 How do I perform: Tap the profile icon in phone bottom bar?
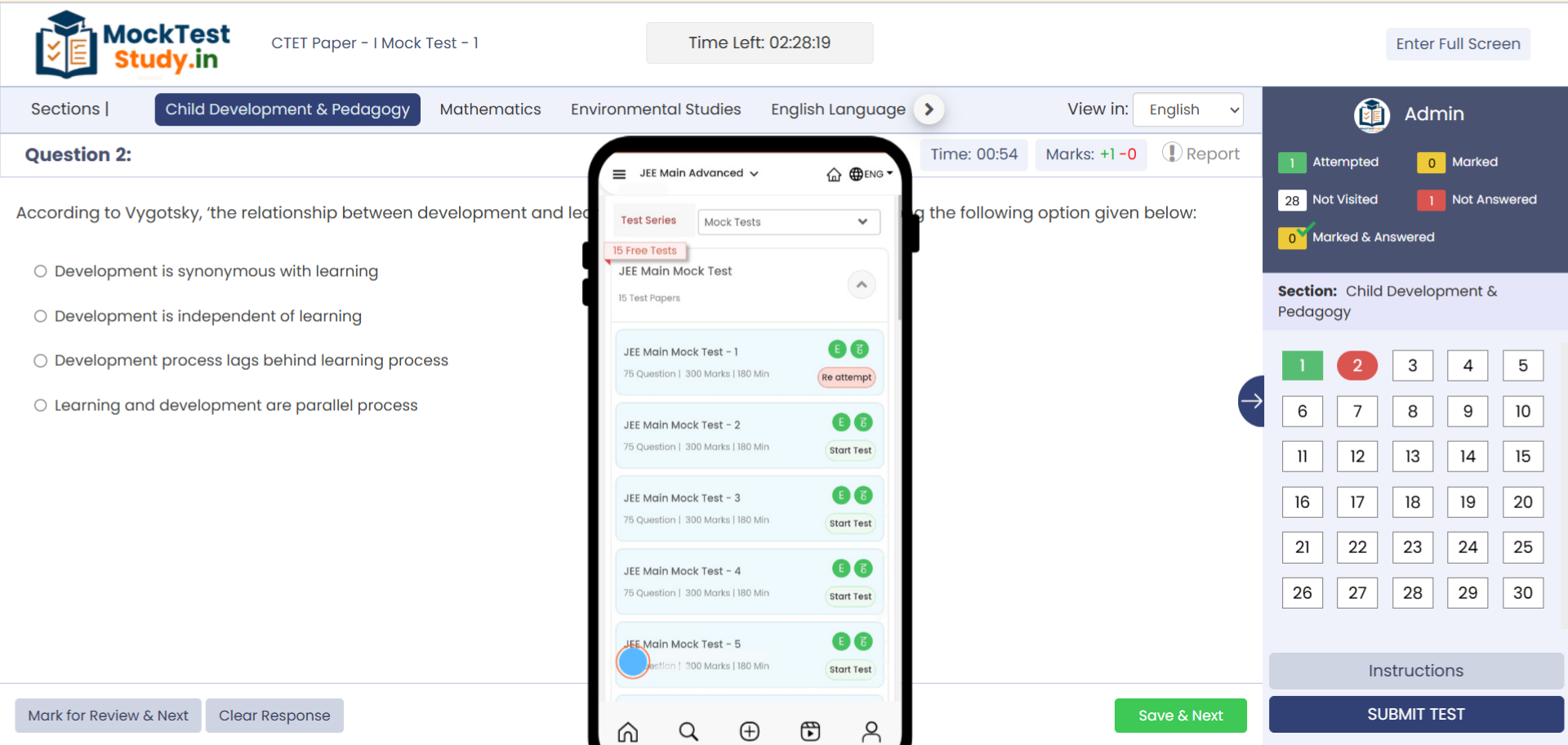point(871,731)
